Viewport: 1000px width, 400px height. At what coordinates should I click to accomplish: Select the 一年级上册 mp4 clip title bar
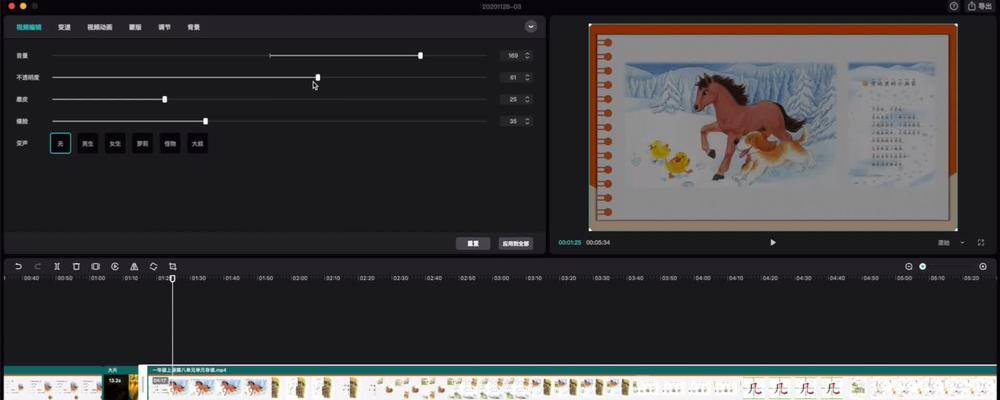(x=571, y=370)
